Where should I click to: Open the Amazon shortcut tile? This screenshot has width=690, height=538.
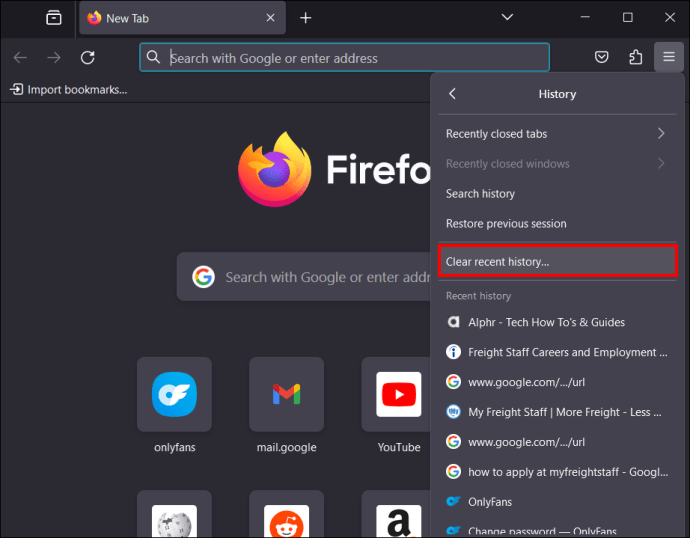pyautogui.click(x=396, y=514)
